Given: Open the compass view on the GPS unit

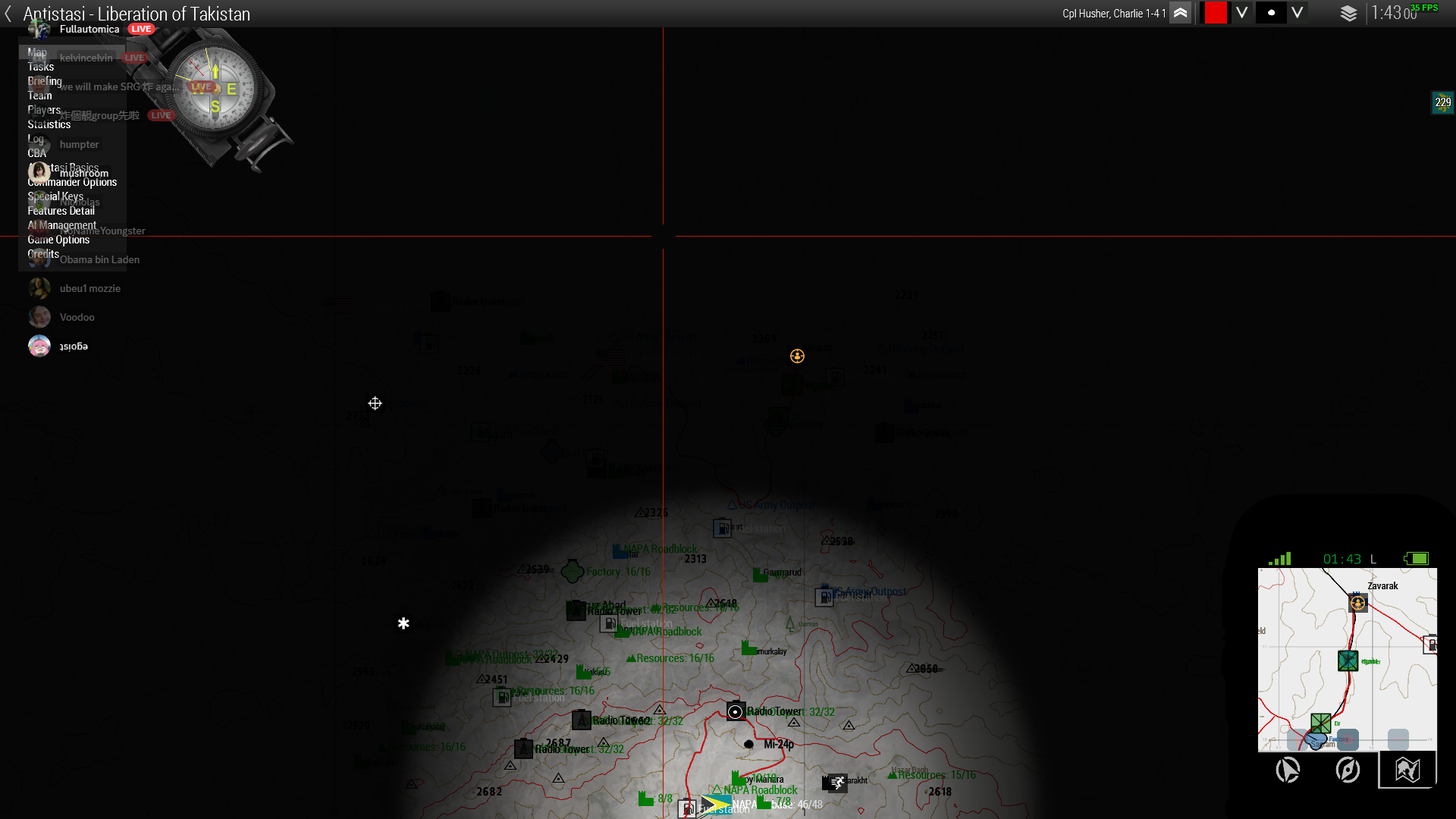Looking at the screenshot, I should click(x=1346, y=770).
